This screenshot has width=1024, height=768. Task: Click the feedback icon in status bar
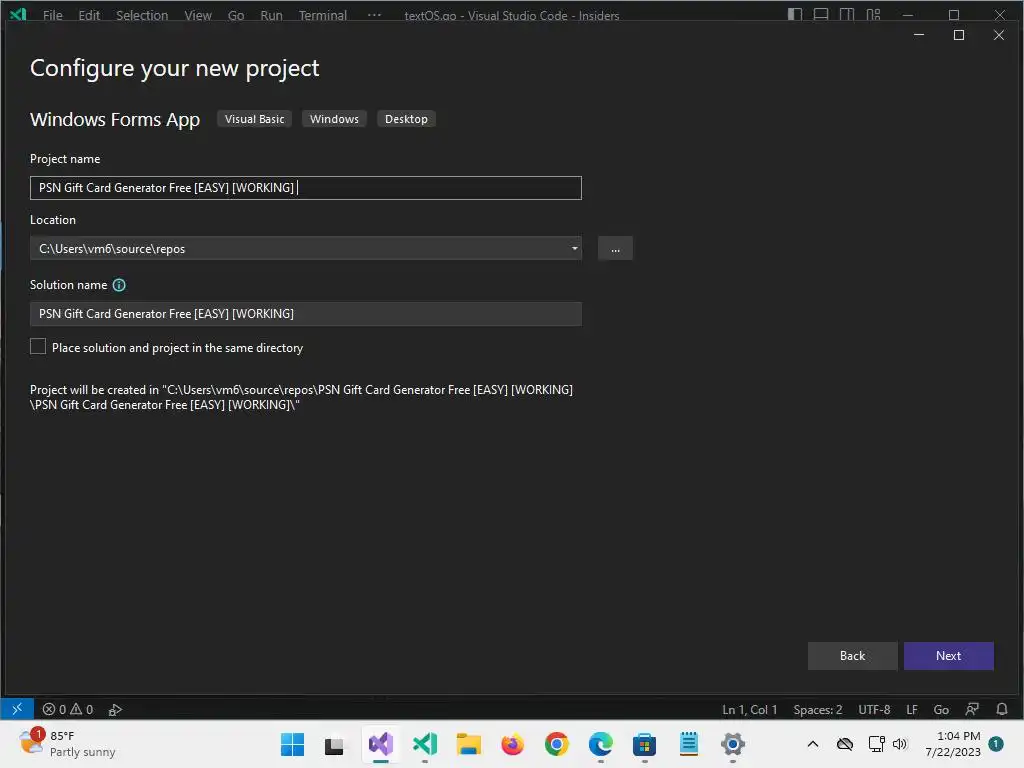tap(972, 709)
